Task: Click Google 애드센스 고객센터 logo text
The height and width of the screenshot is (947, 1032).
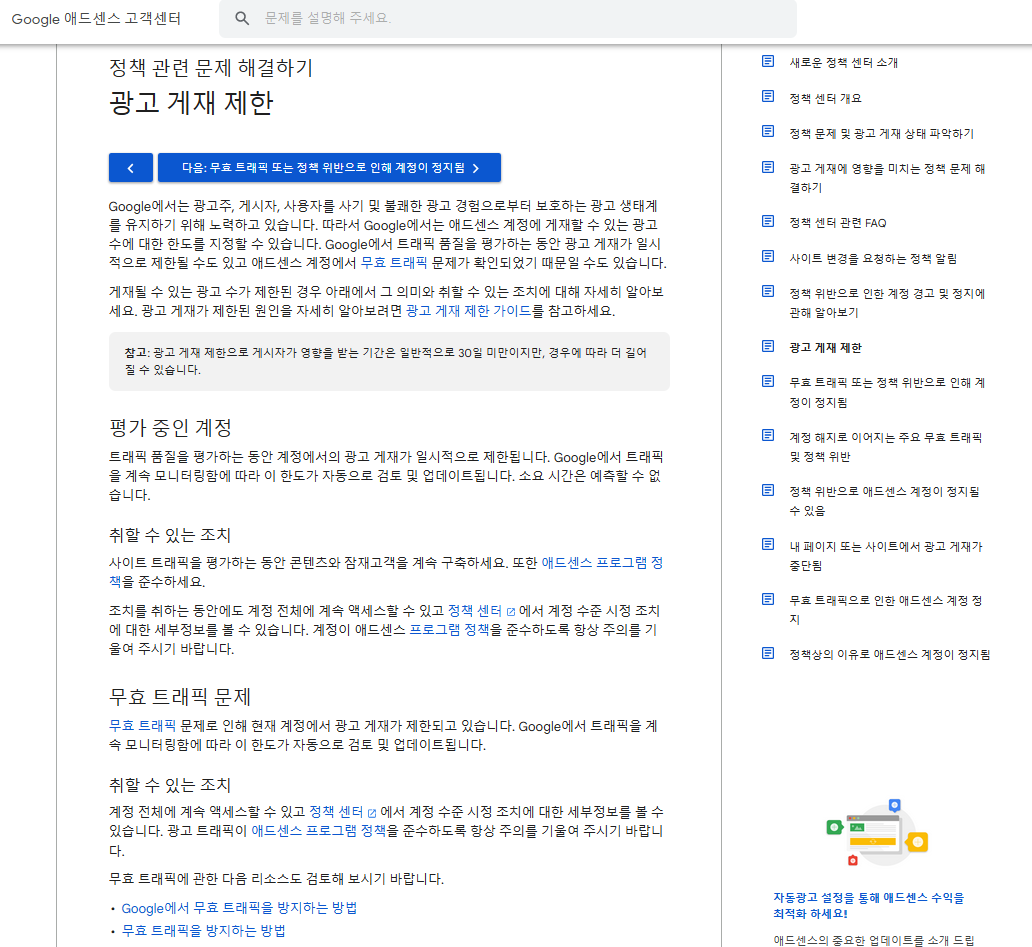Action: 97,19
